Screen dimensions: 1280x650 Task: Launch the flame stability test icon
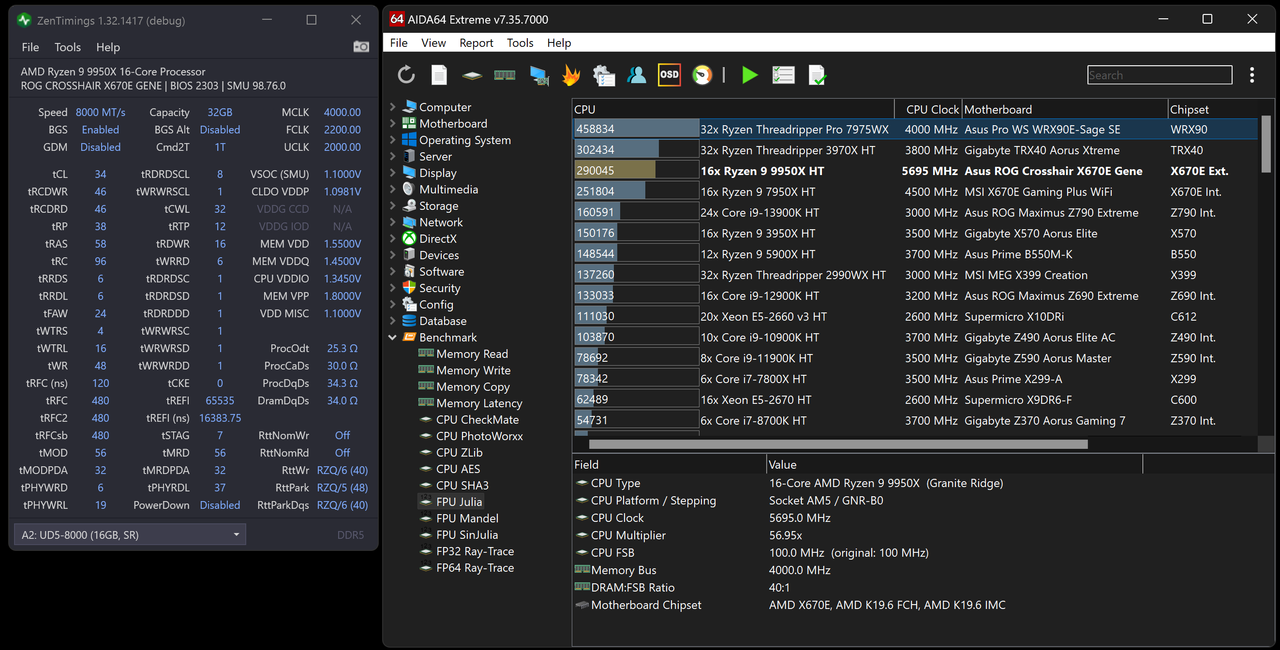click(571, 75)
